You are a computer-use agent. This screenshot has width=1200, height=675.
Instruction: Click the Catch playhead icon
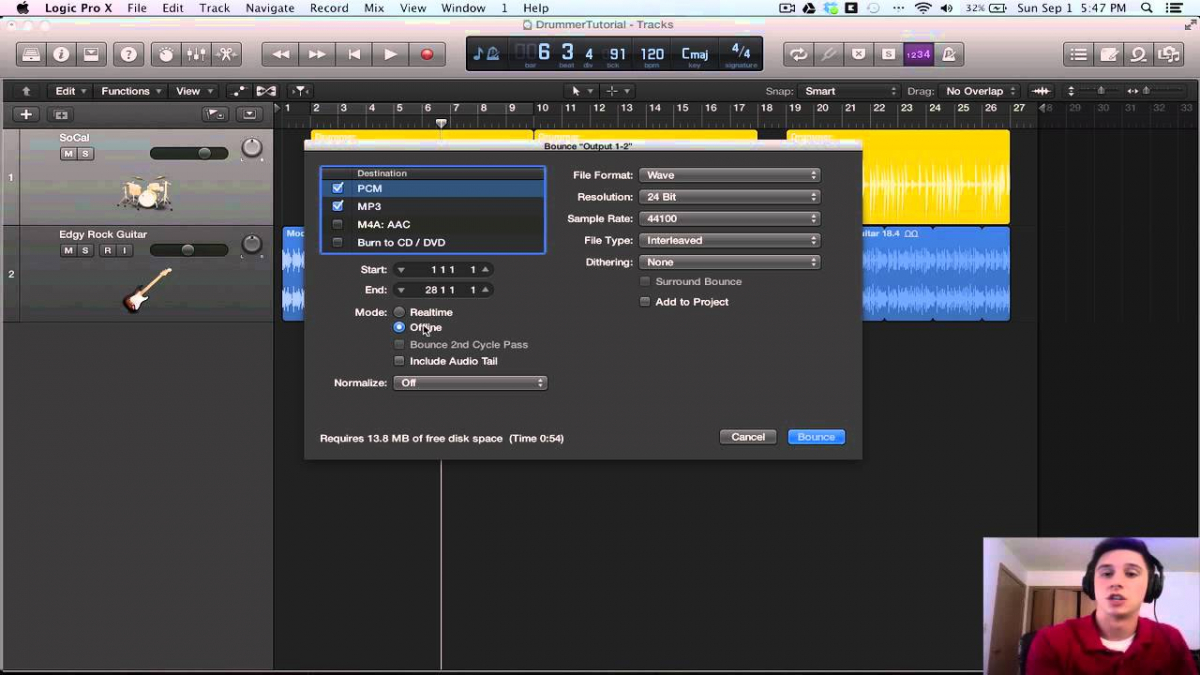click(x=298, y=91)
